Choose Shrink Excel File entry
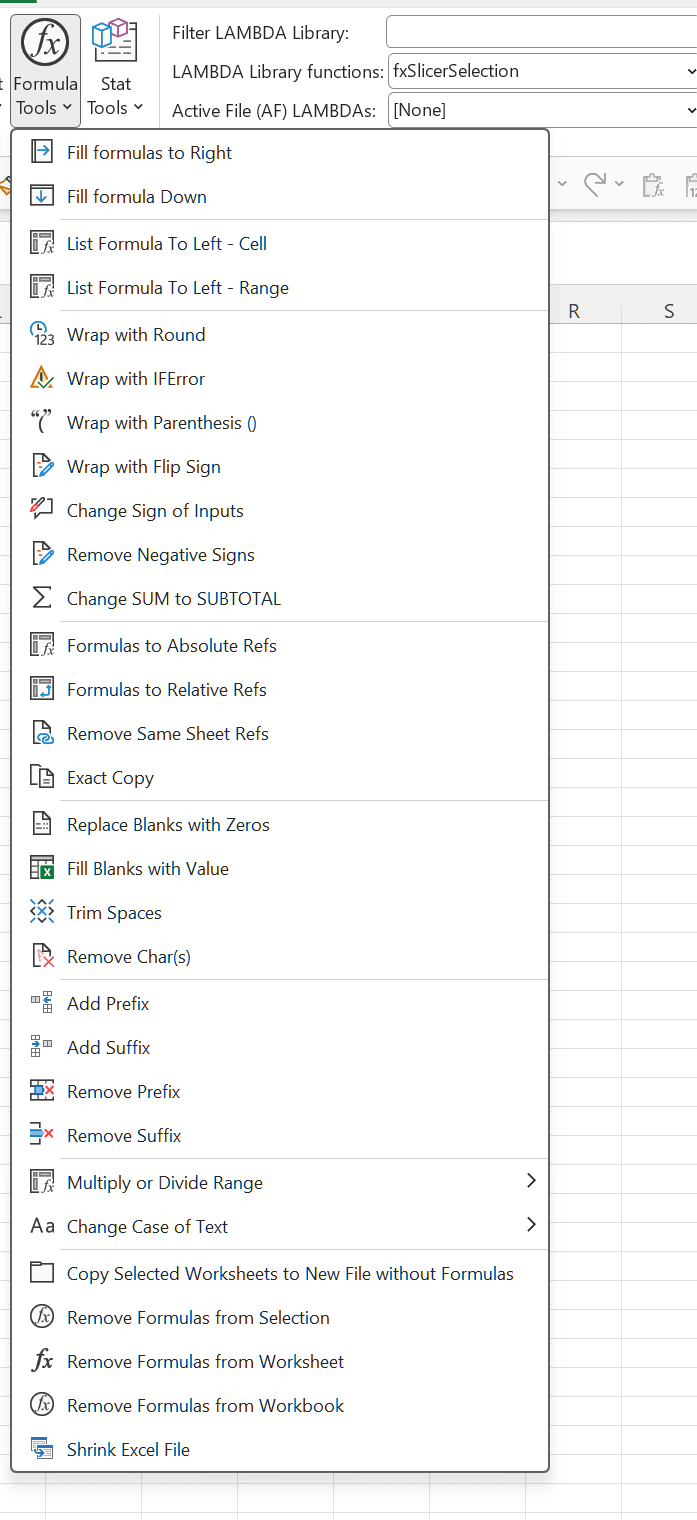Viewport: 697px width, 1520px height. 280,1449
